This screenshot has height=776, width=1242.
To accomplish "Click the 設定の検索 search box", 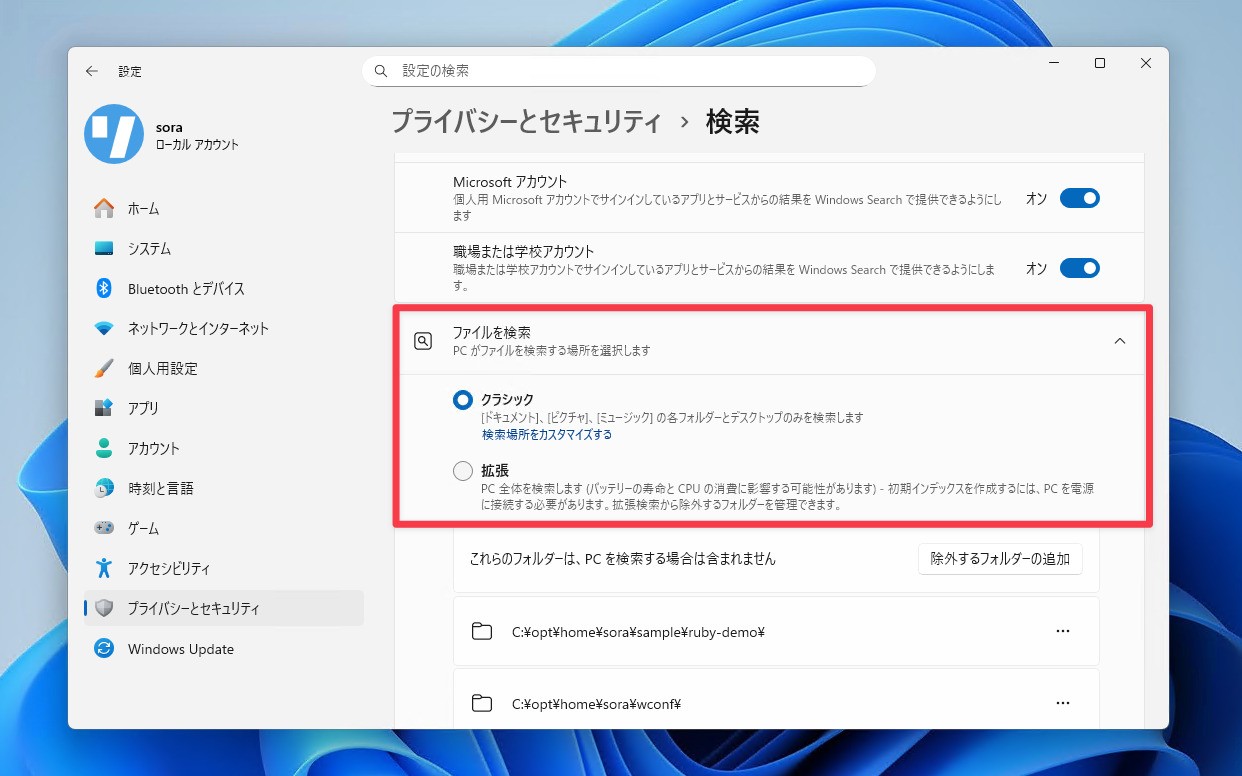I will [x=620, y=71].
